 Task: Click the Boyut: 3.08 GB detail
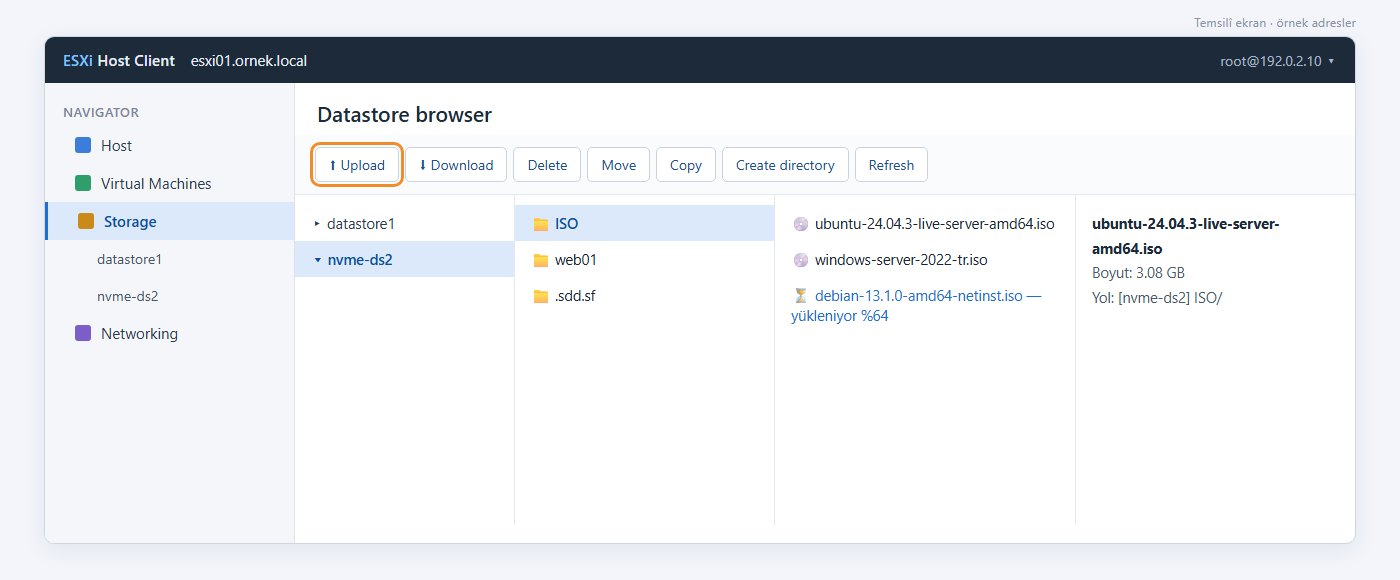1139,272
